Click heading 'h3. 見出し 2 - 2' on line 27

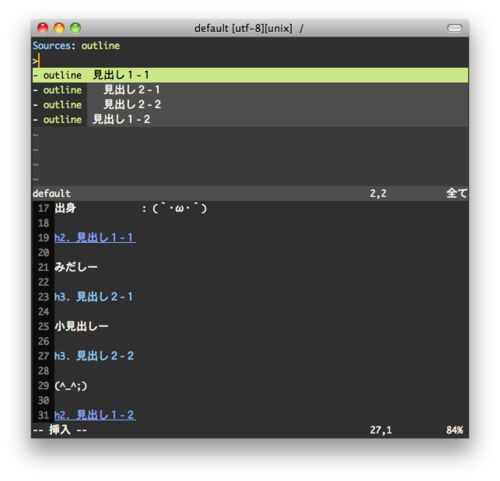94,356
